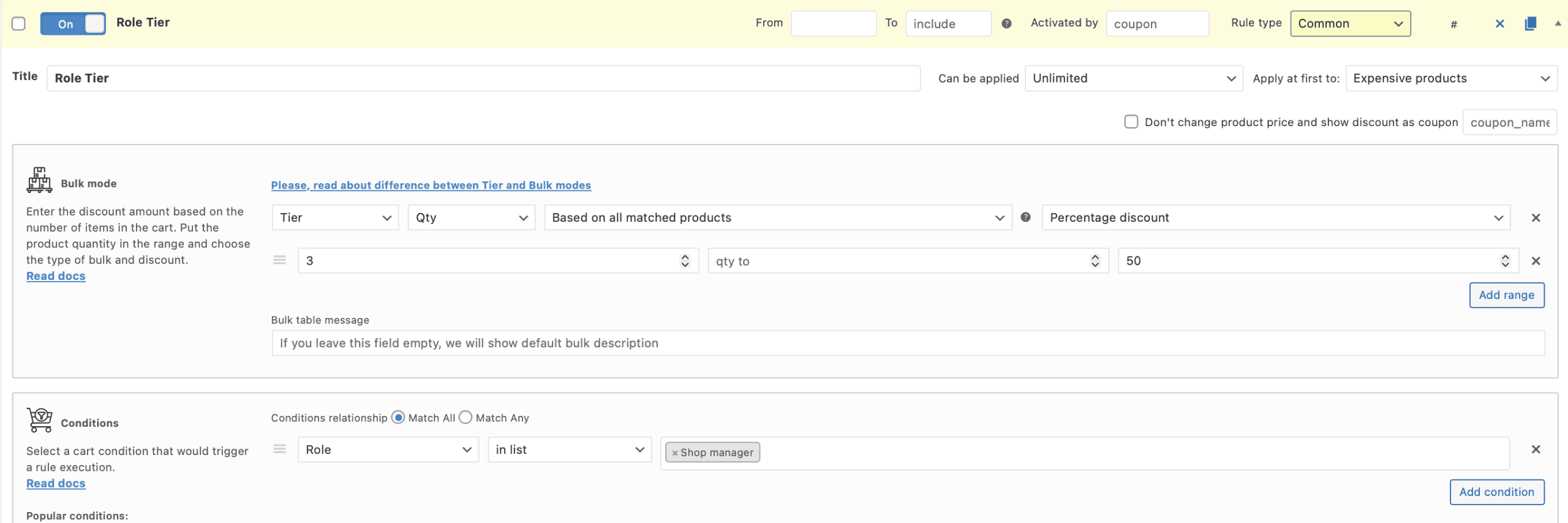
Task: Toggle the rule On/Off switch
Action: tap(73, 24)
